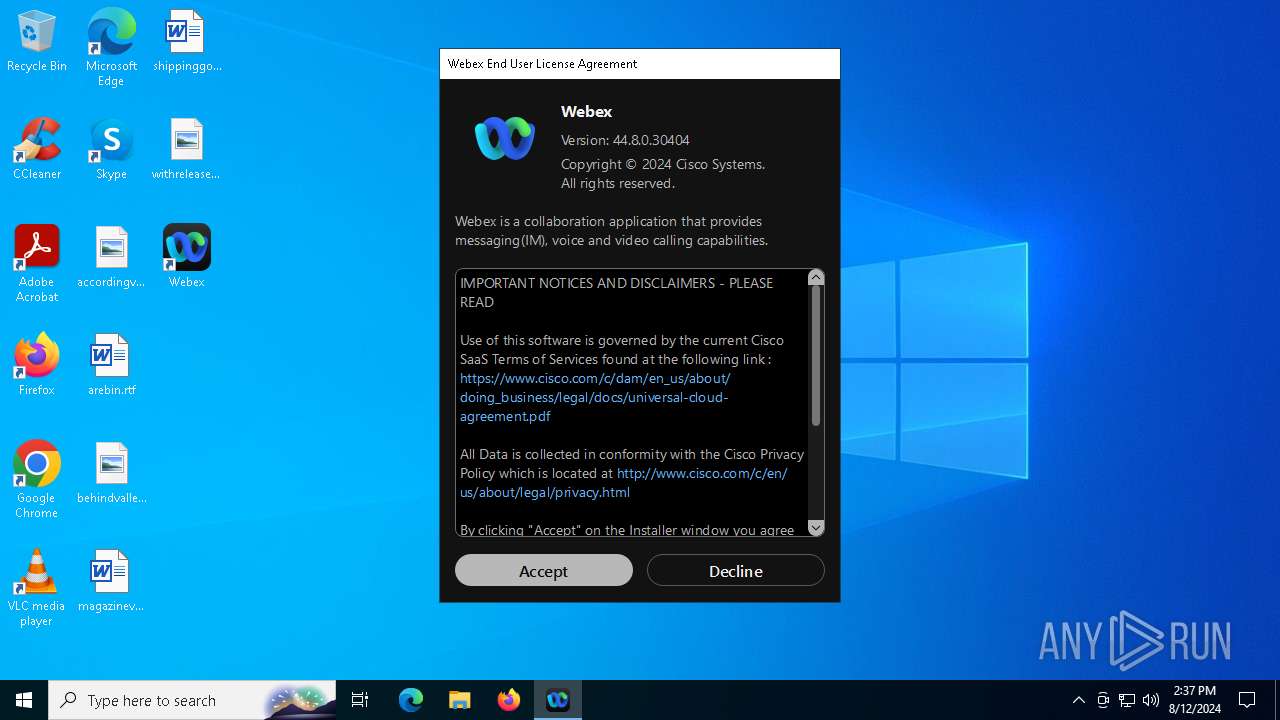
Task: Open File Explorer from the taskbar
Action: point(459,700)
